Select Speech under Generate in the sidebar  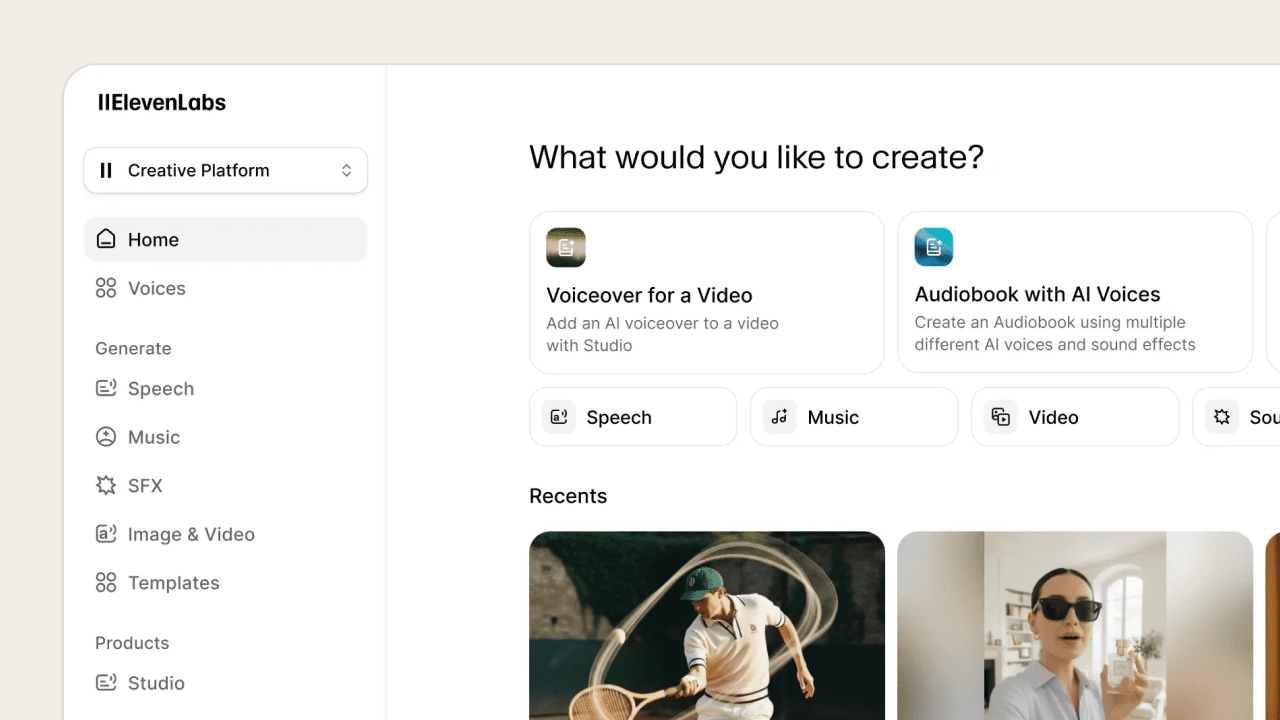(x=161, y=388)
